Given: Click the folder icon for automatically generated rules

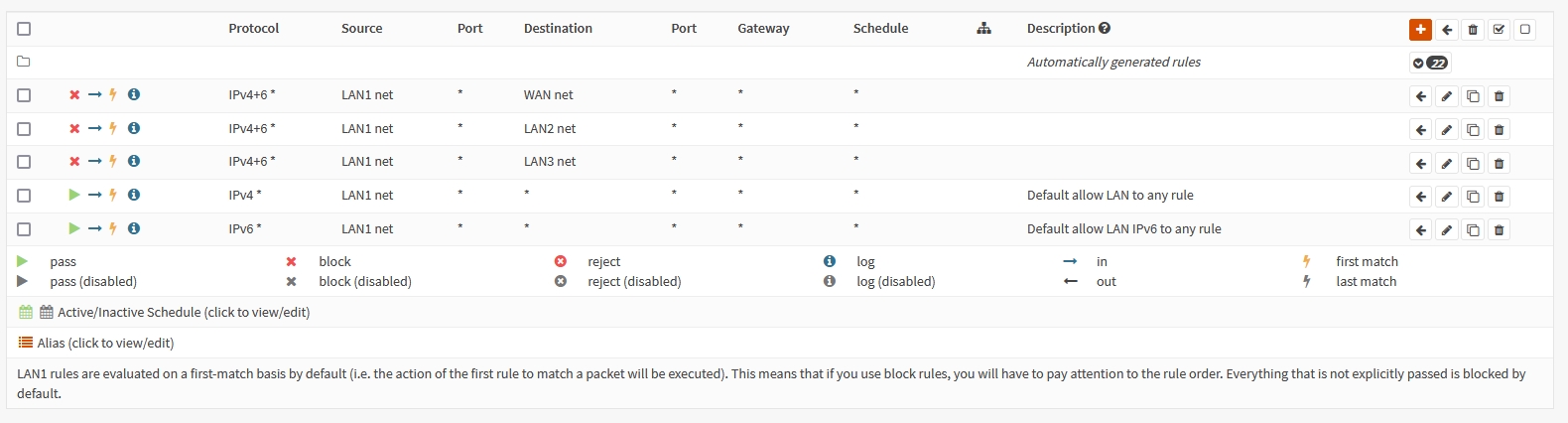Looking at the screenshot, I should tap(24, 62).
